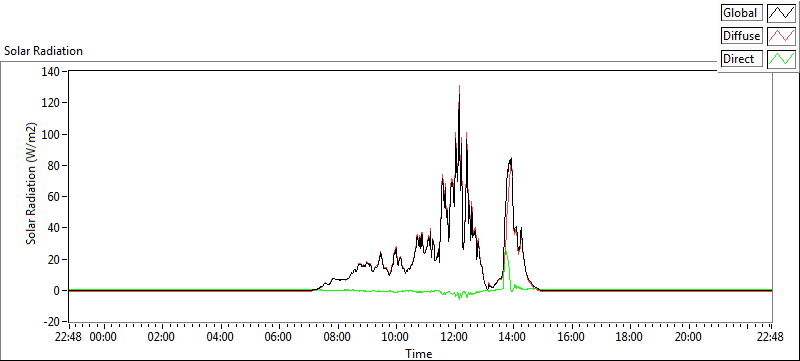The width and height of the screenshot is (800, 361).
Task: Select the 80 y-axis value
Action: tap(54, 166)
